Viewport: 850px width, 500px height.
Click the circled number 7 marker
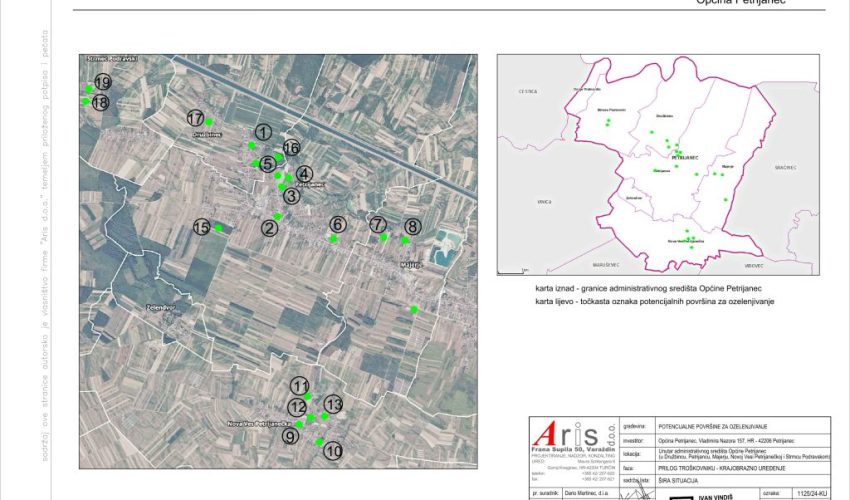click(x=377, y=224)
